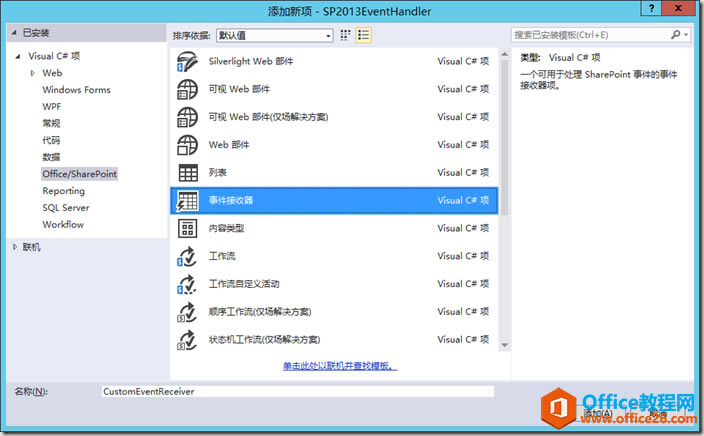
Task: Select Workflow category
Action: [63, 225]
